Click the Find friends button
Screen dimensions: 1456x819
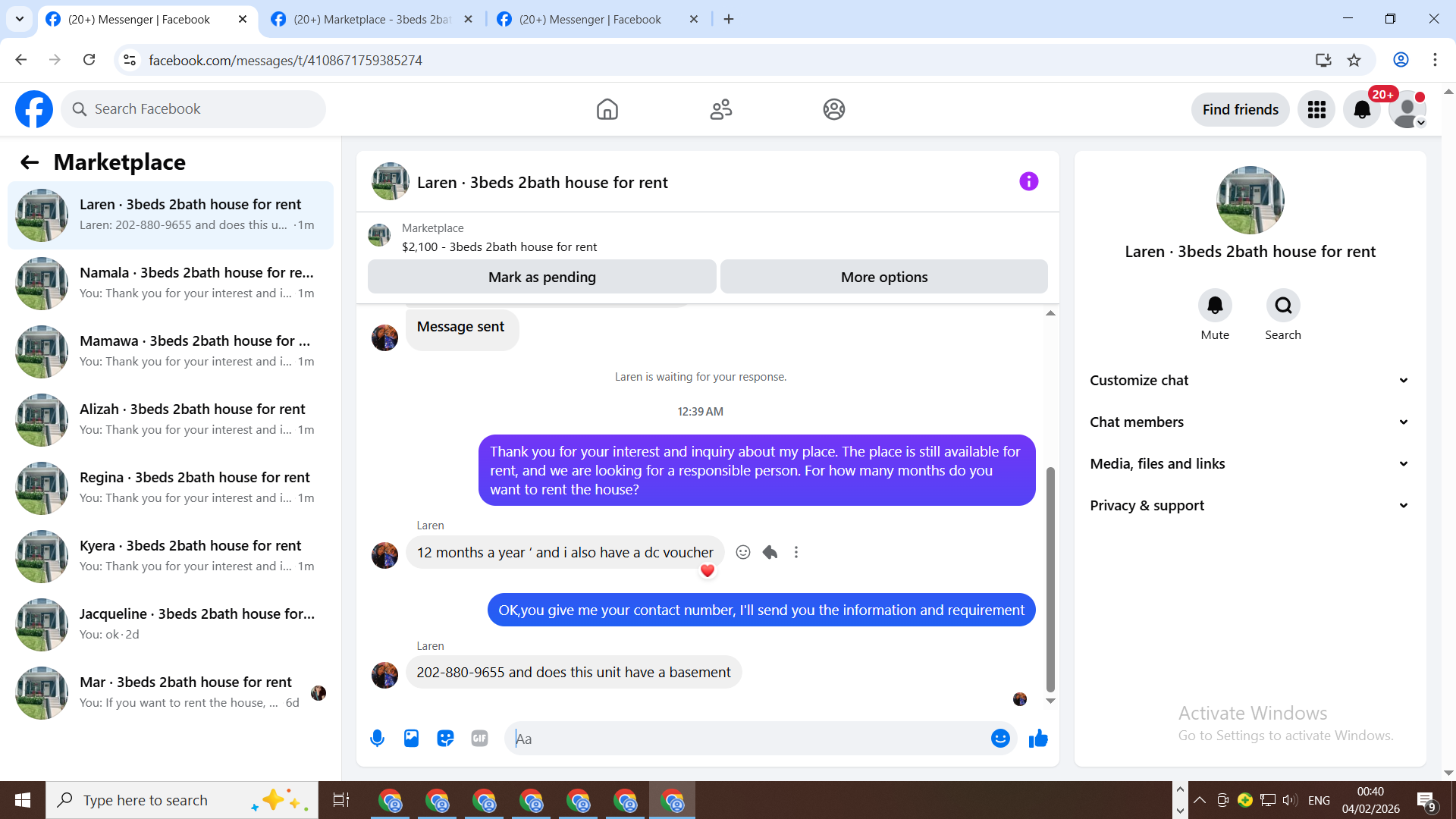pos(1240,109)
